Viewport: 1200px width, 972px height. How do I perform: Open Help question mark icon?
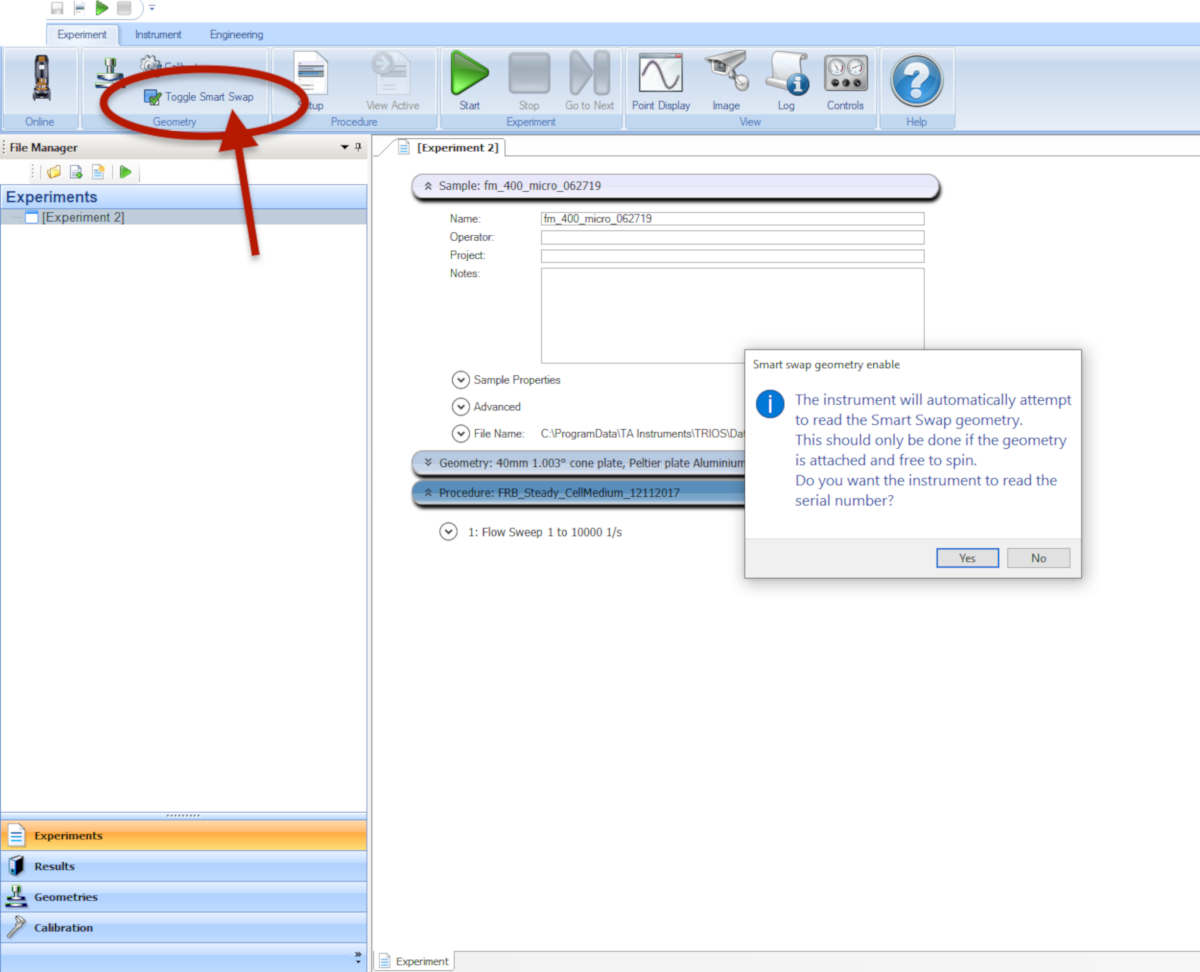coord(916,81)
